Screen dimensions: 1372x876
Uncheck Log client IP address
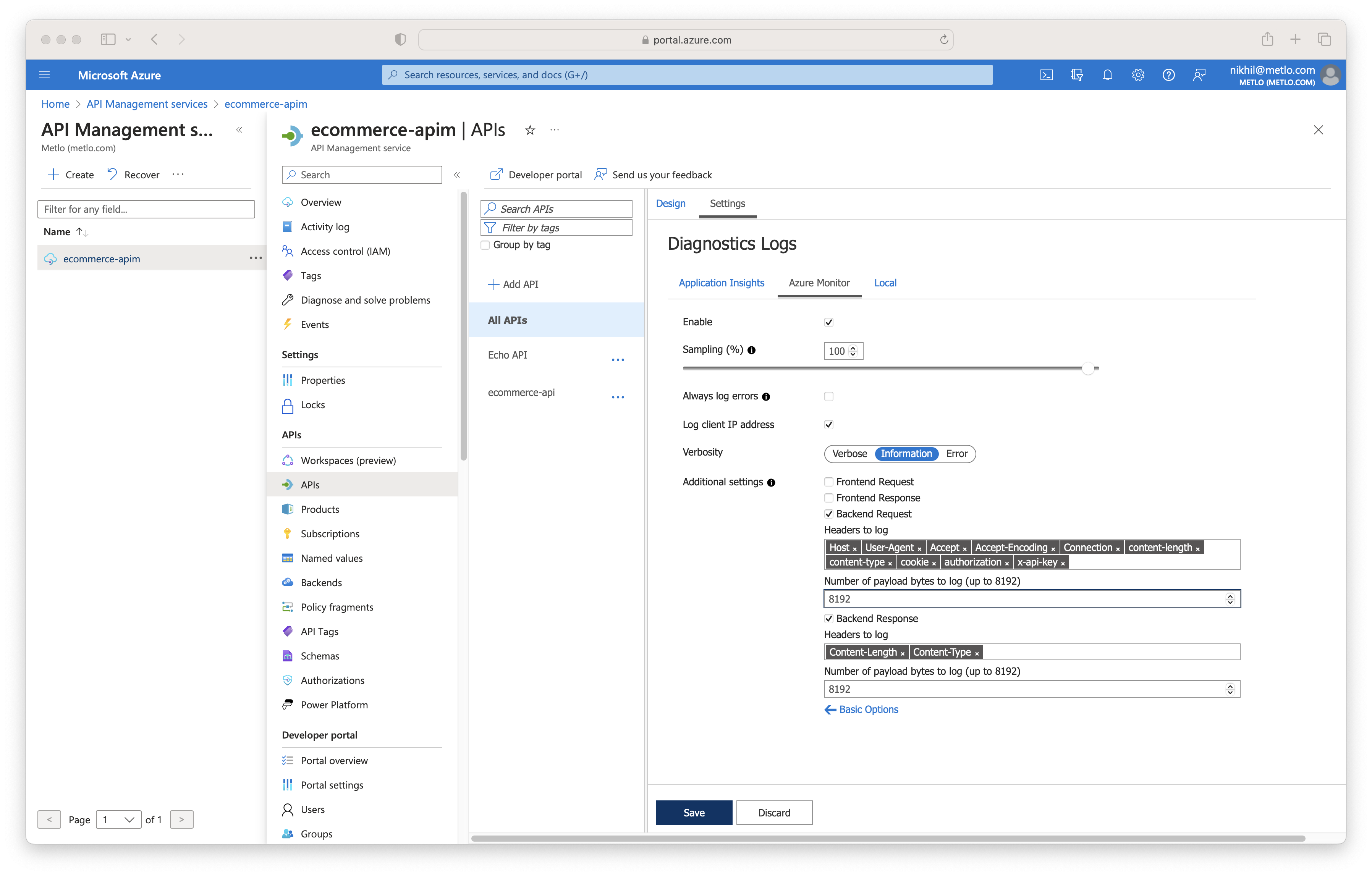(828, 424)
